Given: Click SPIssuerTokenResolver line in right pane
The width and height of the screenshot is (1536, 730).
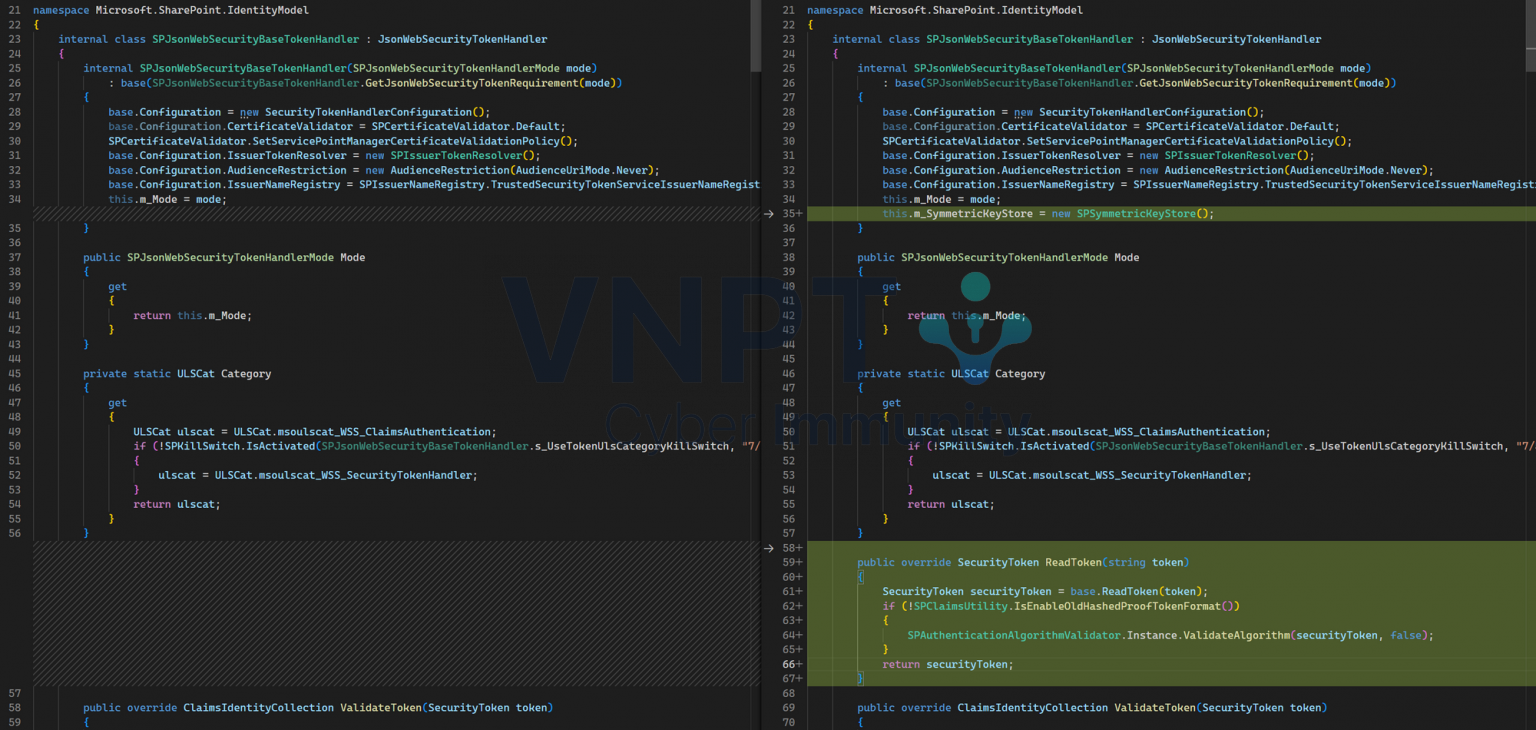Looking at the screenshot, I should click(x=1098, y=156).
